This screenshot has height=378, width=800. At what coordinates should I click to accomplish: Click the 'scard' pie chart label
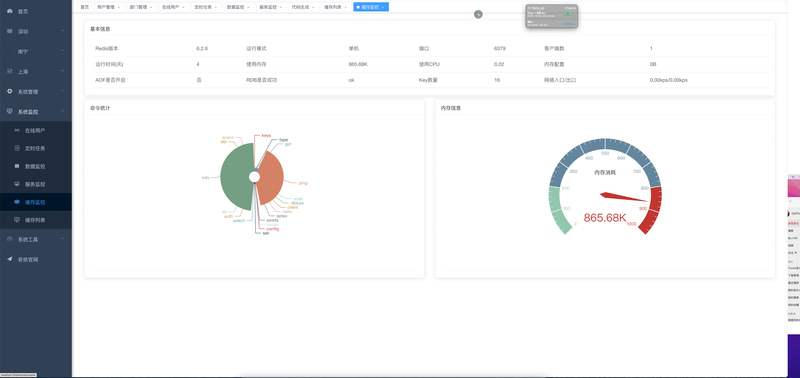coord(228,138)
